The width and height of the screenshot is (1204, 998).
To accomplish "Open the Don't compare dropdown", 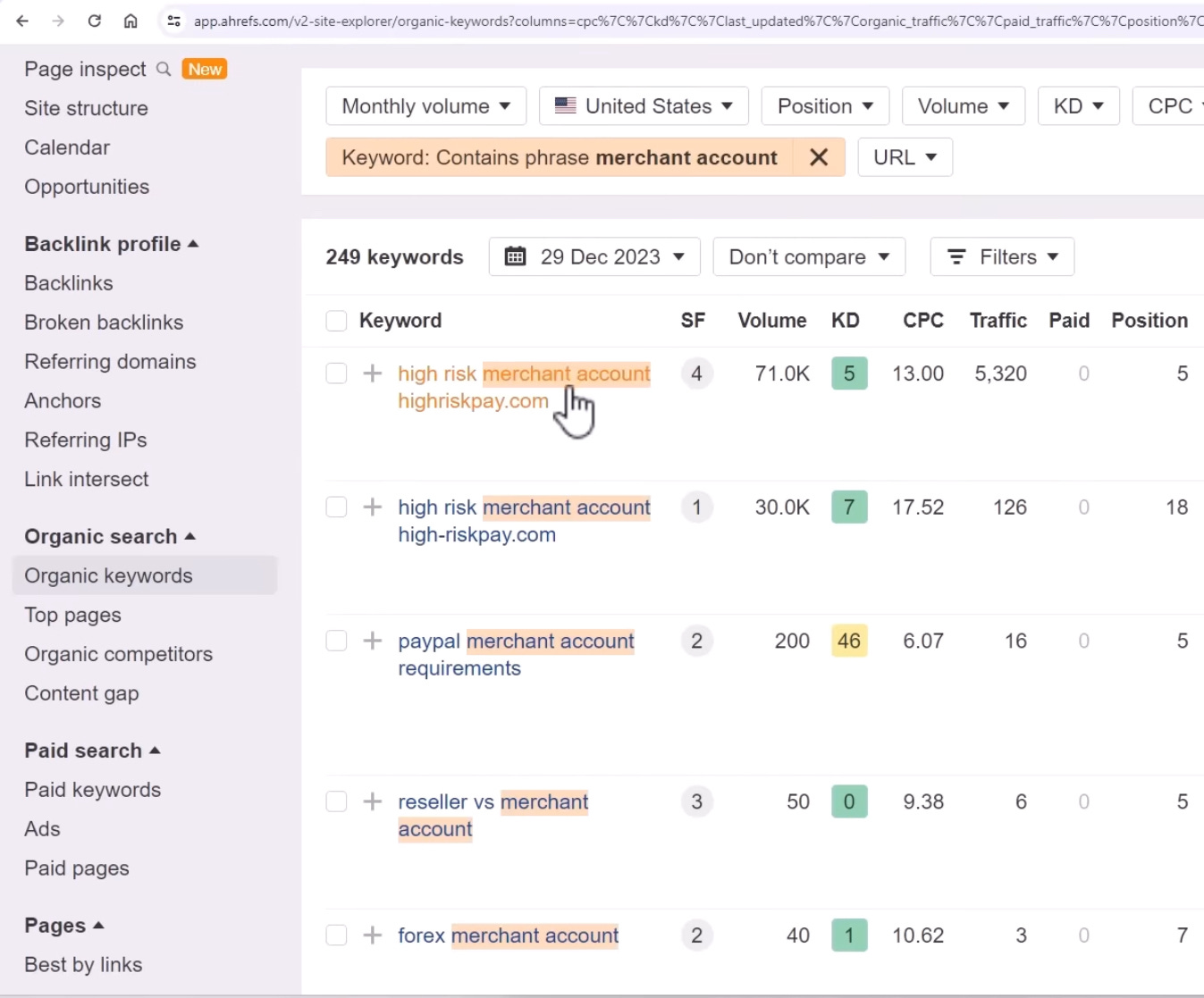I will pos(809,257).
